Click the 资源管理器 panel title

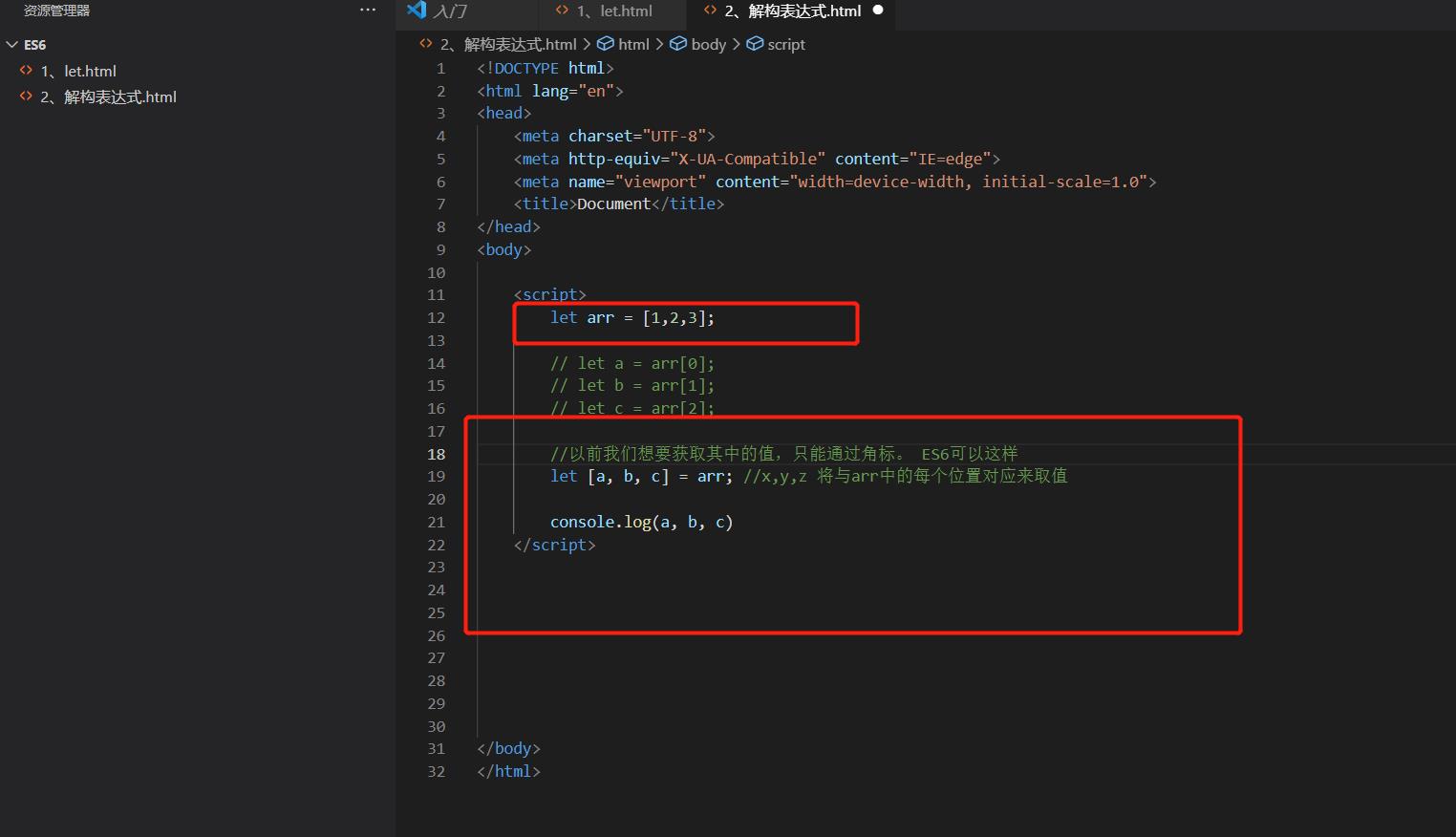57,11
